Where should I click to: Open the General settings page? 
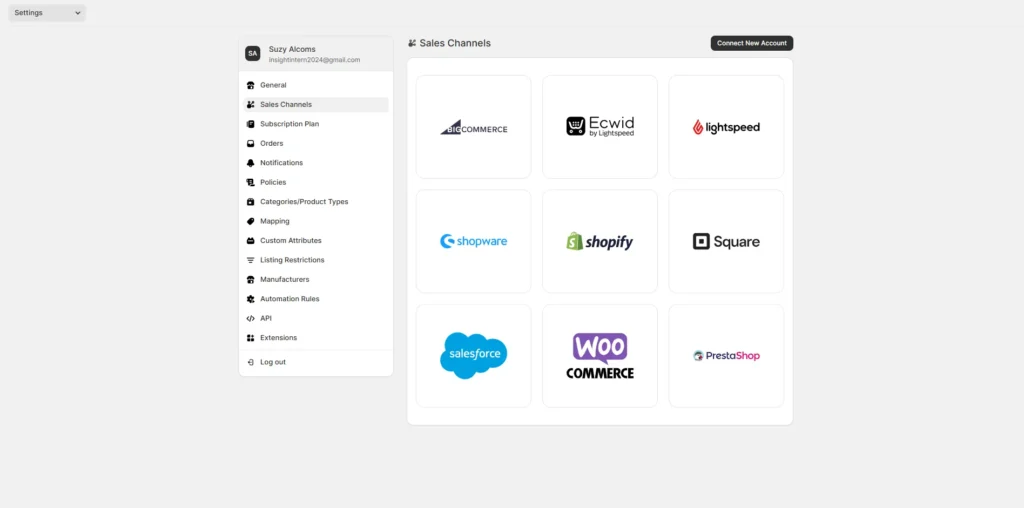tap(273, 86)
